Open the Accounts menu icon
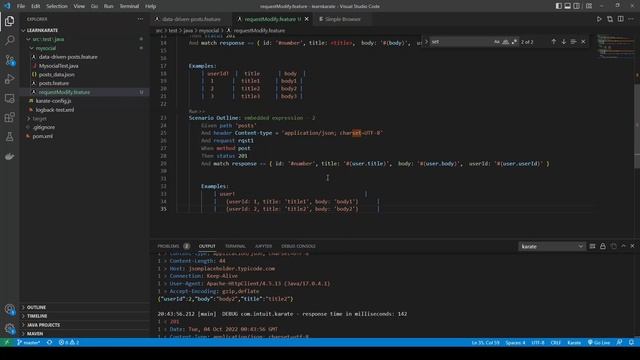This screenshot has width=640, height=360. [x=9, y=309]
